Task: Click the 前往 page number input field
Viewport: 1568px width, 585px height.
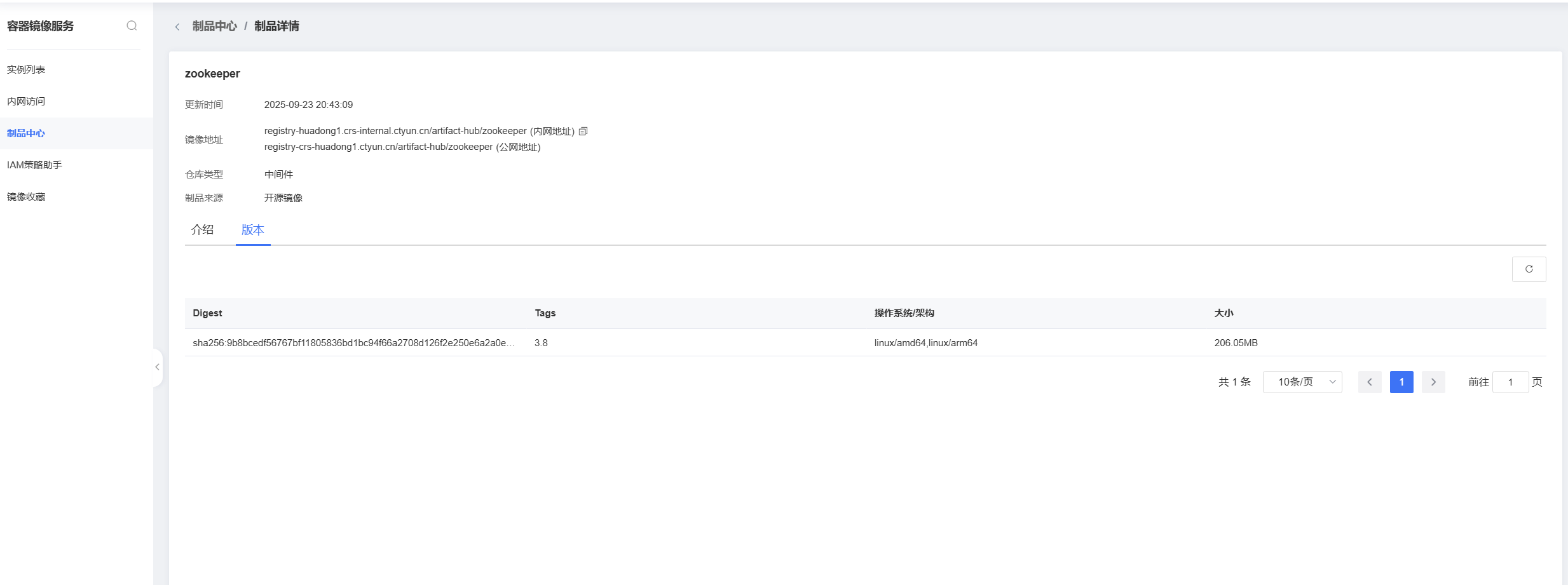Action: 1510,382
